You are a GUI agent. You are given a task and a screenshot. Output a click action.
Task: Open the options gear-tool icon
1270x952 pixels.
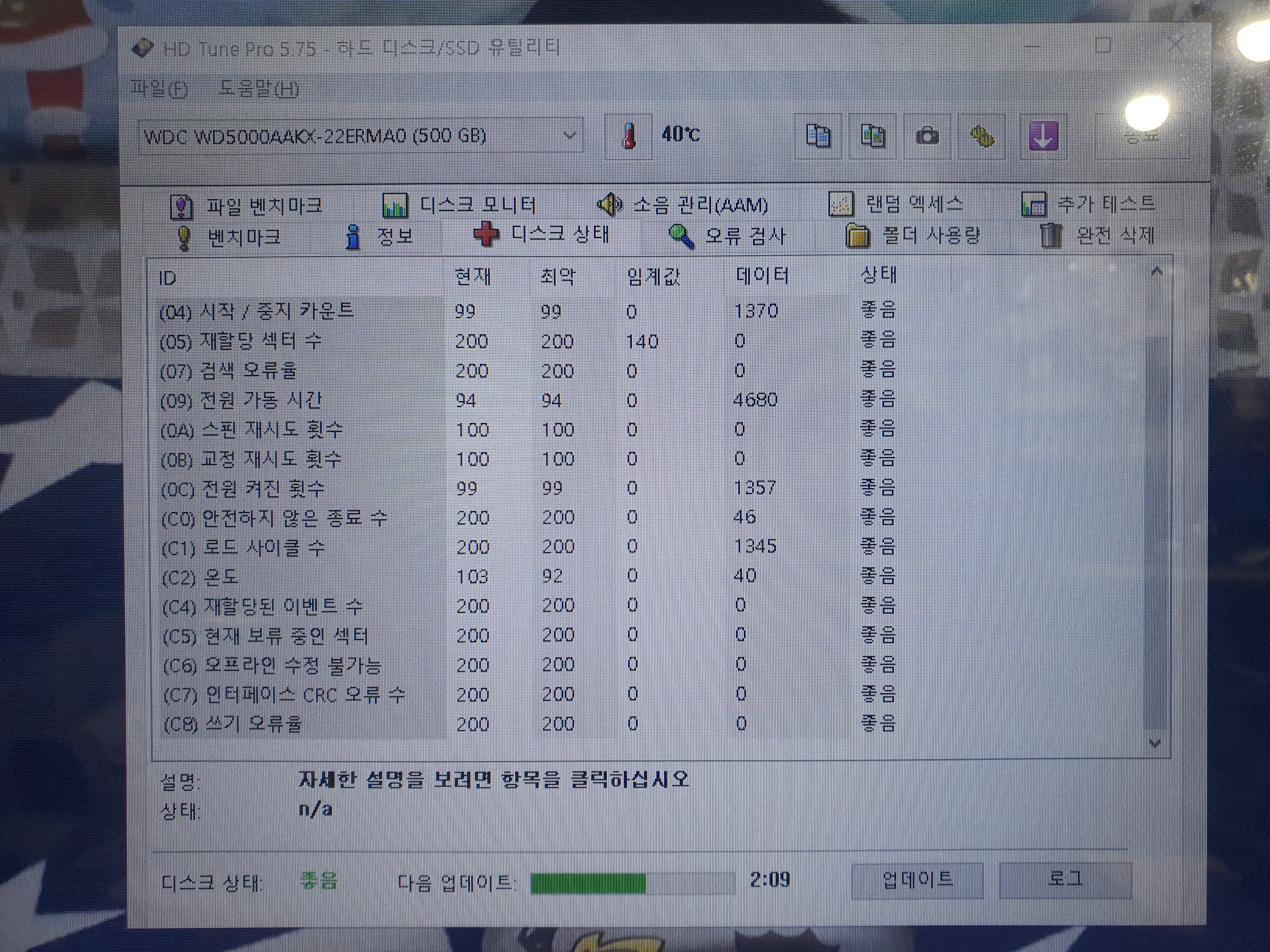(981, 137)
